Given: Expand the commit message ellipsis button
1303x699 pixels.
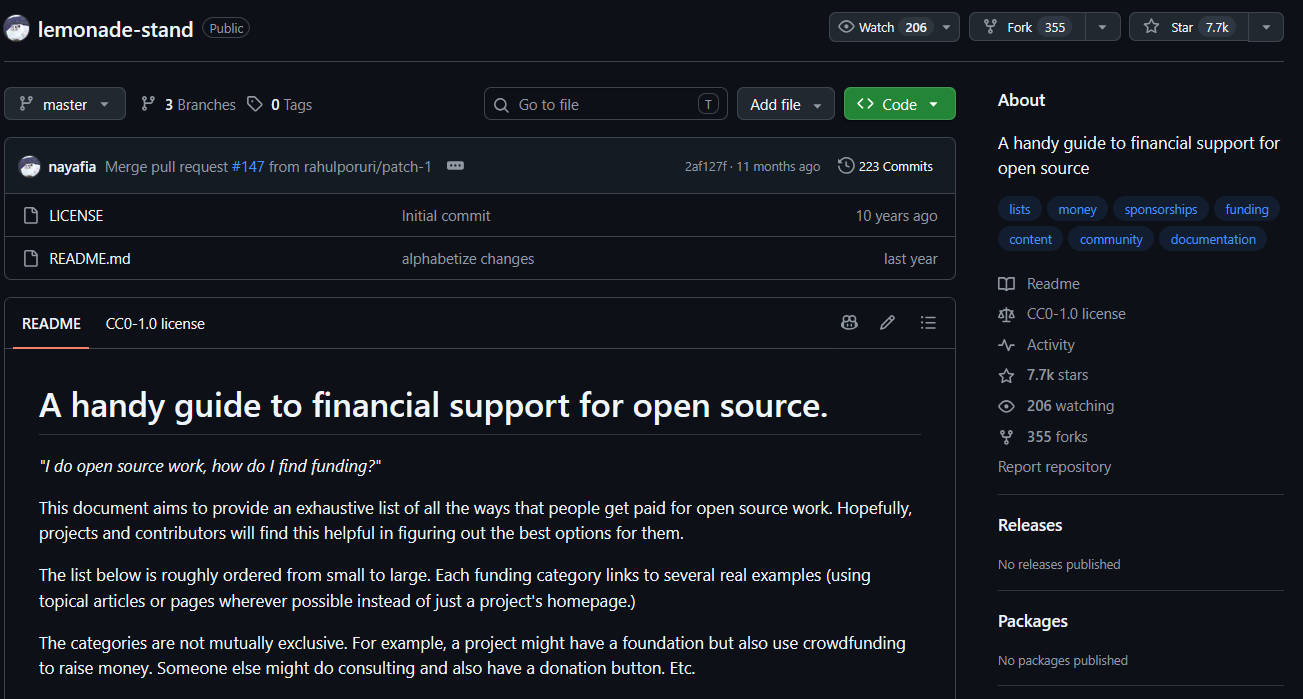Looking at the screenshot, I should [455, 166].
